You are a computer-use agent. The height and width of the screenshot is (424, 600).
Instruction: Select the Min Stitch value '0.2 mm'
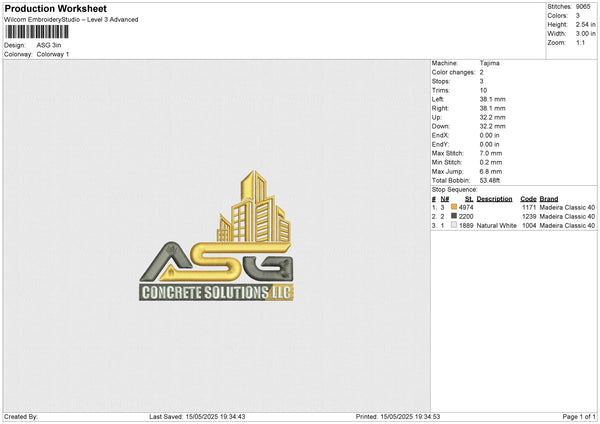[x=491, y=162]
